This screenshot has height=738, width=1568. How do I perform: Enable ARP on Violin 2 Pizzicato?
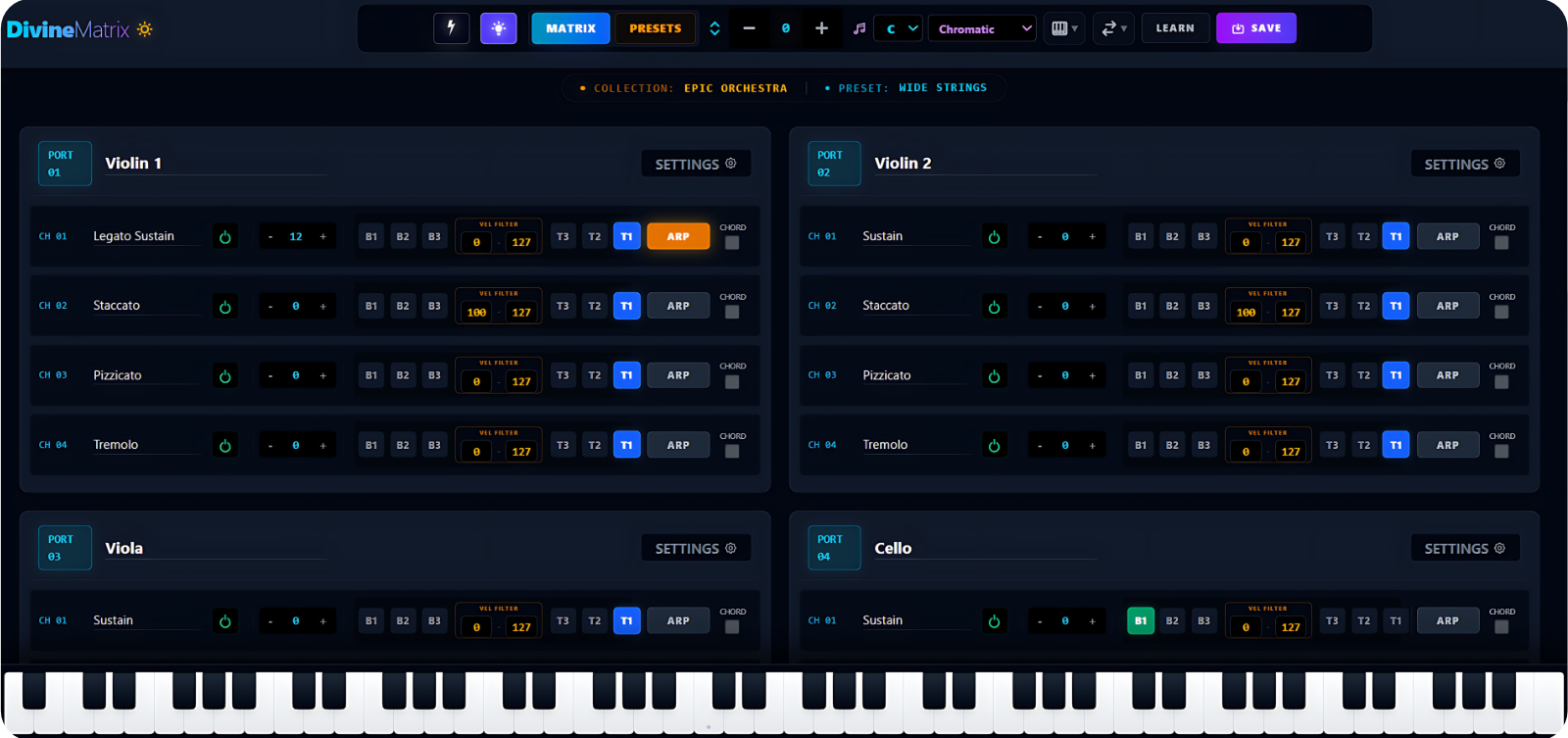pyautogui.click(x=1447, y=375)
